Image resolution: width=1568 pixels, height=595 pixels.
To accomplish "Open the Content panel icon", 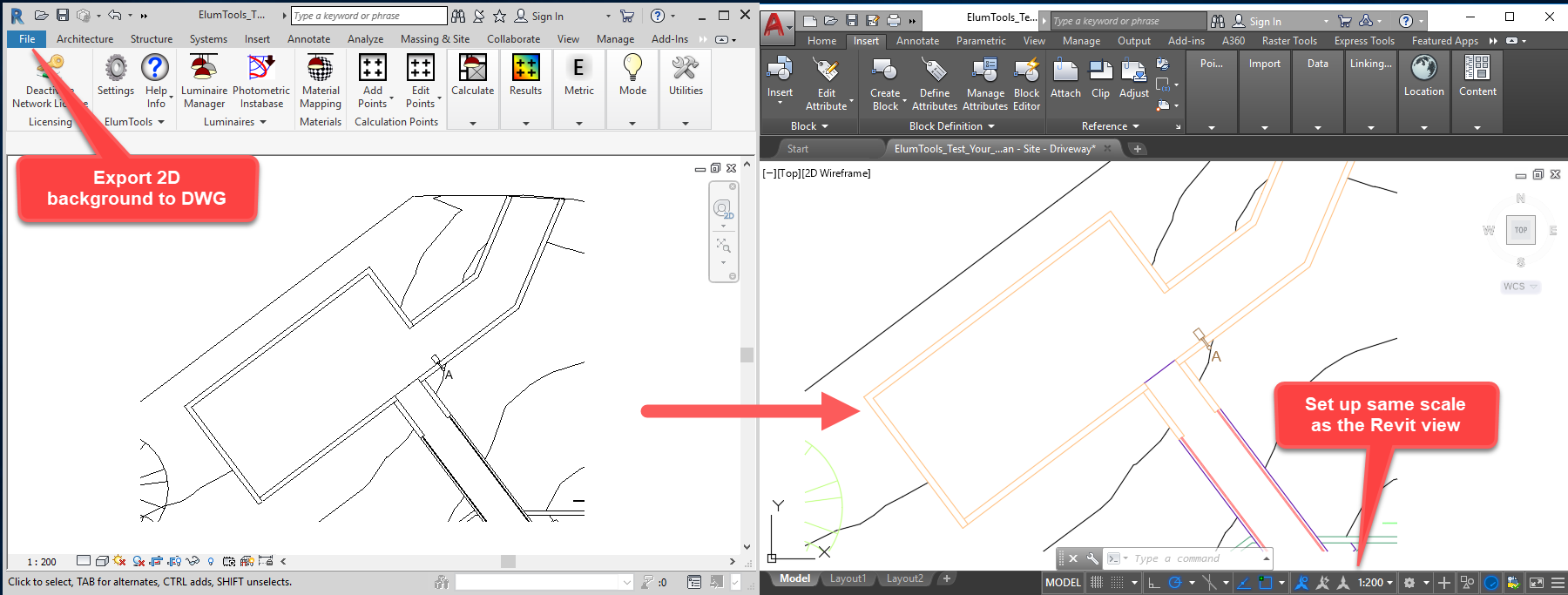I will [x=1477, y=75].
